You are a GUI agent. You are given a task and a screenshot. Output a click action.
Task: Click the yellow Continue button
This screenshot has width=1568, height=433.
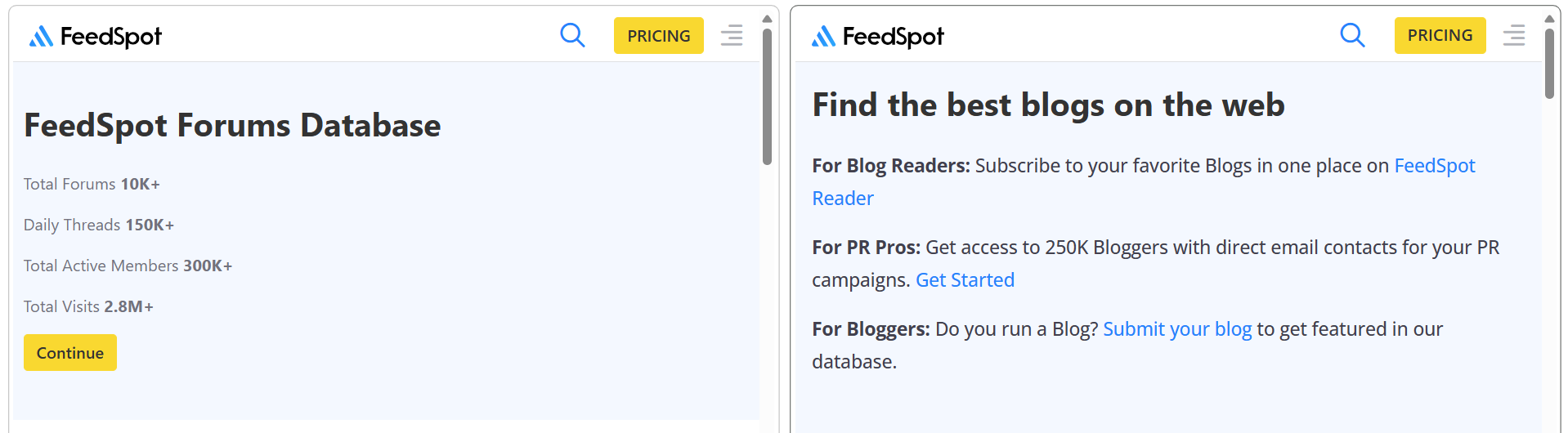[70, 353]
